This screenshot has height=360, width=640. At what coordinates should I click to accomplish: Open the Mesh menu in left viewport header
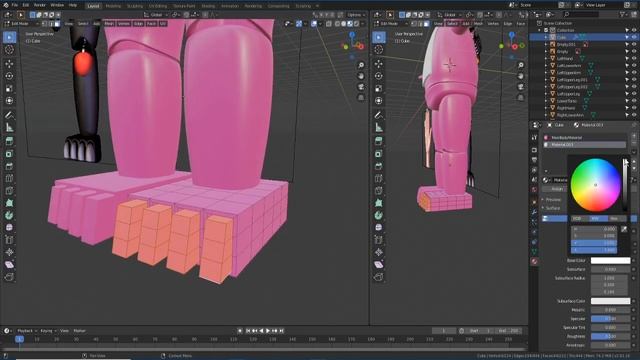[x=109, y=24]
